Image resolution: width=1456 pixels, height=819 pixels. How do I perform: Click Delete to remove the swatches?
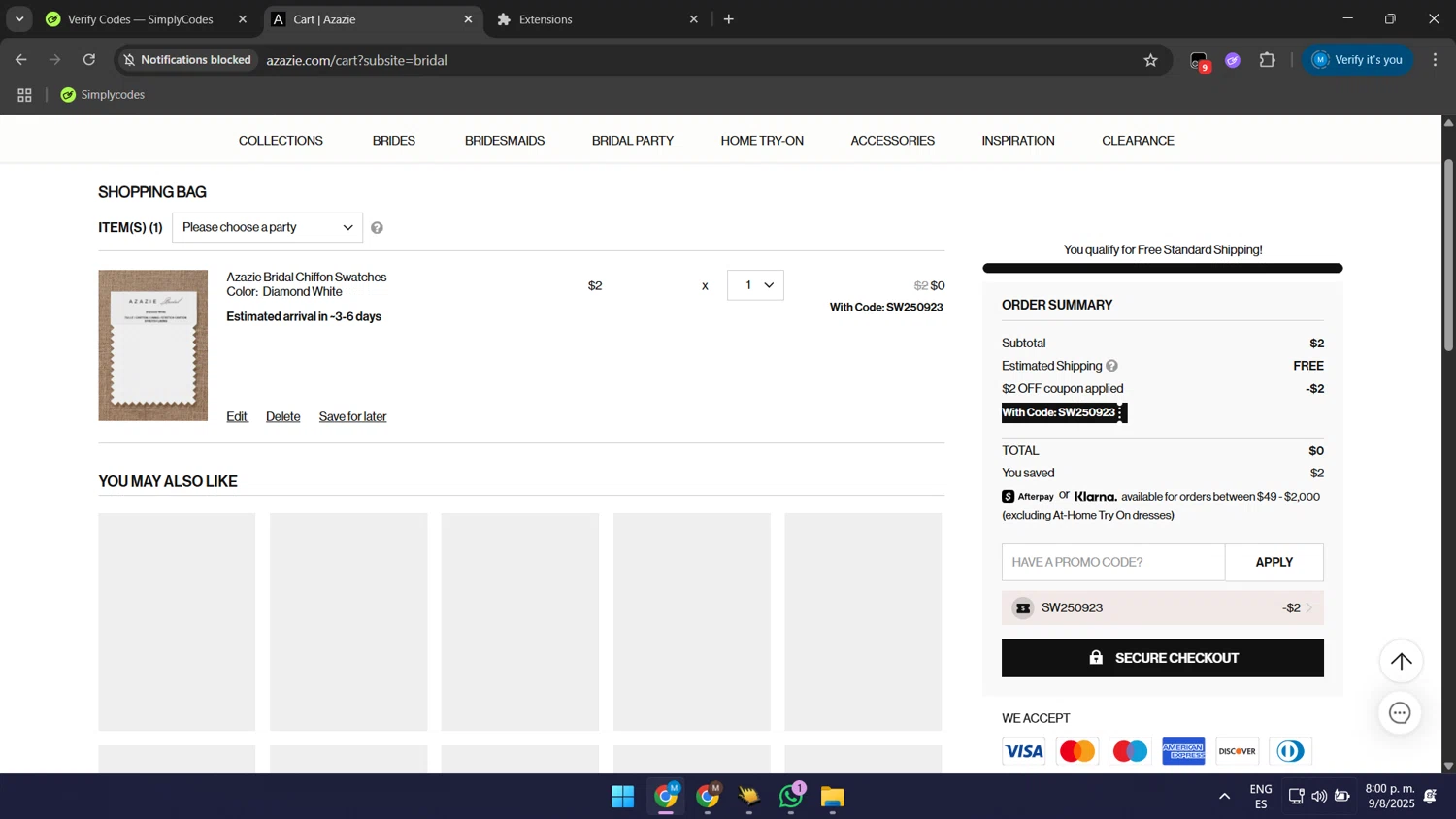pyautogui.click(x=283, y=417)
